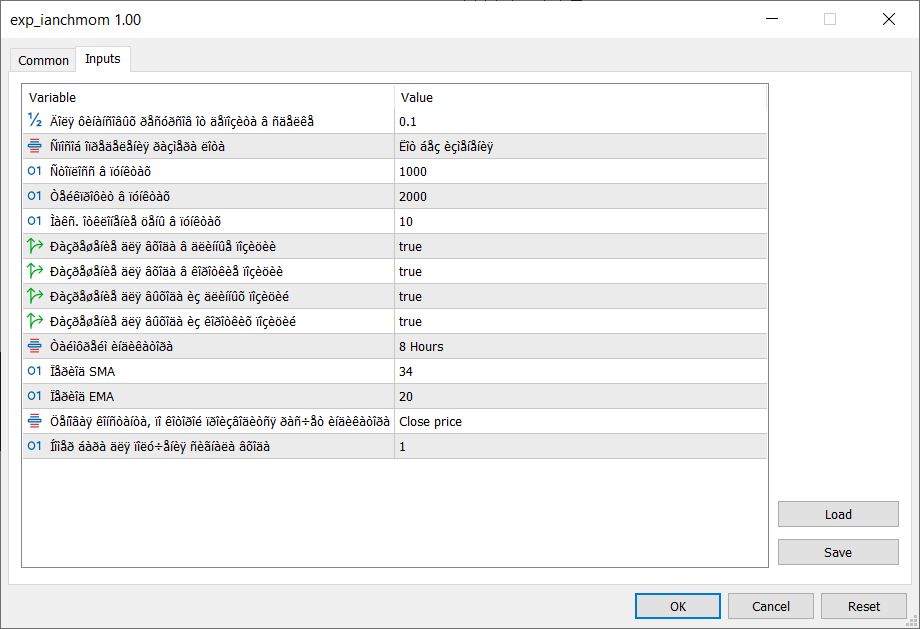Click the integer icon beside the 2000 row
This screenshot has width=920, height=629.
pyautogui.click(x=35, y=196)
